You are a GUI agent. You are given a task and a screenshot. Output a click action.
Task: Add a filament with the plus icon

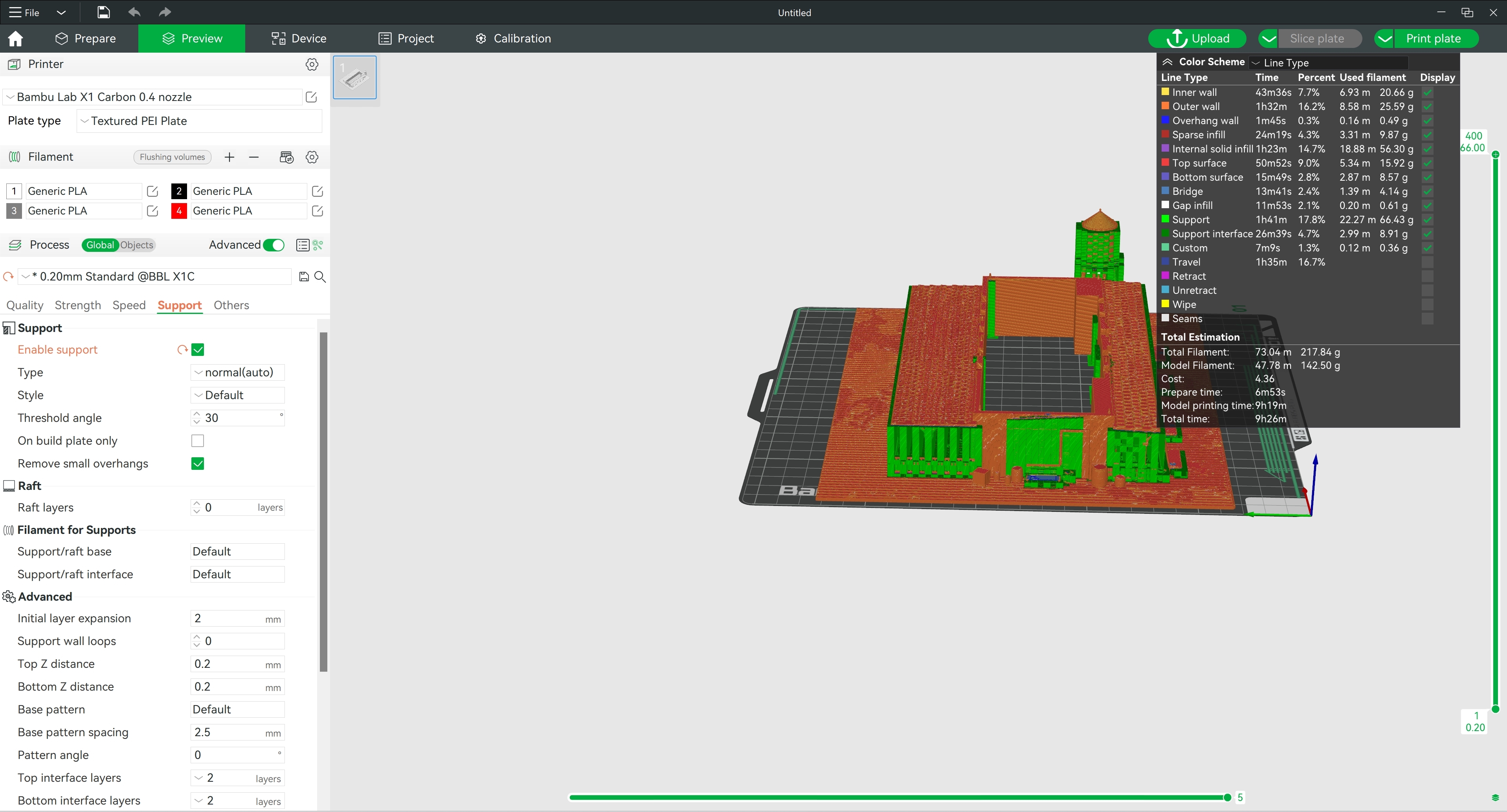[x=229, y=158]
